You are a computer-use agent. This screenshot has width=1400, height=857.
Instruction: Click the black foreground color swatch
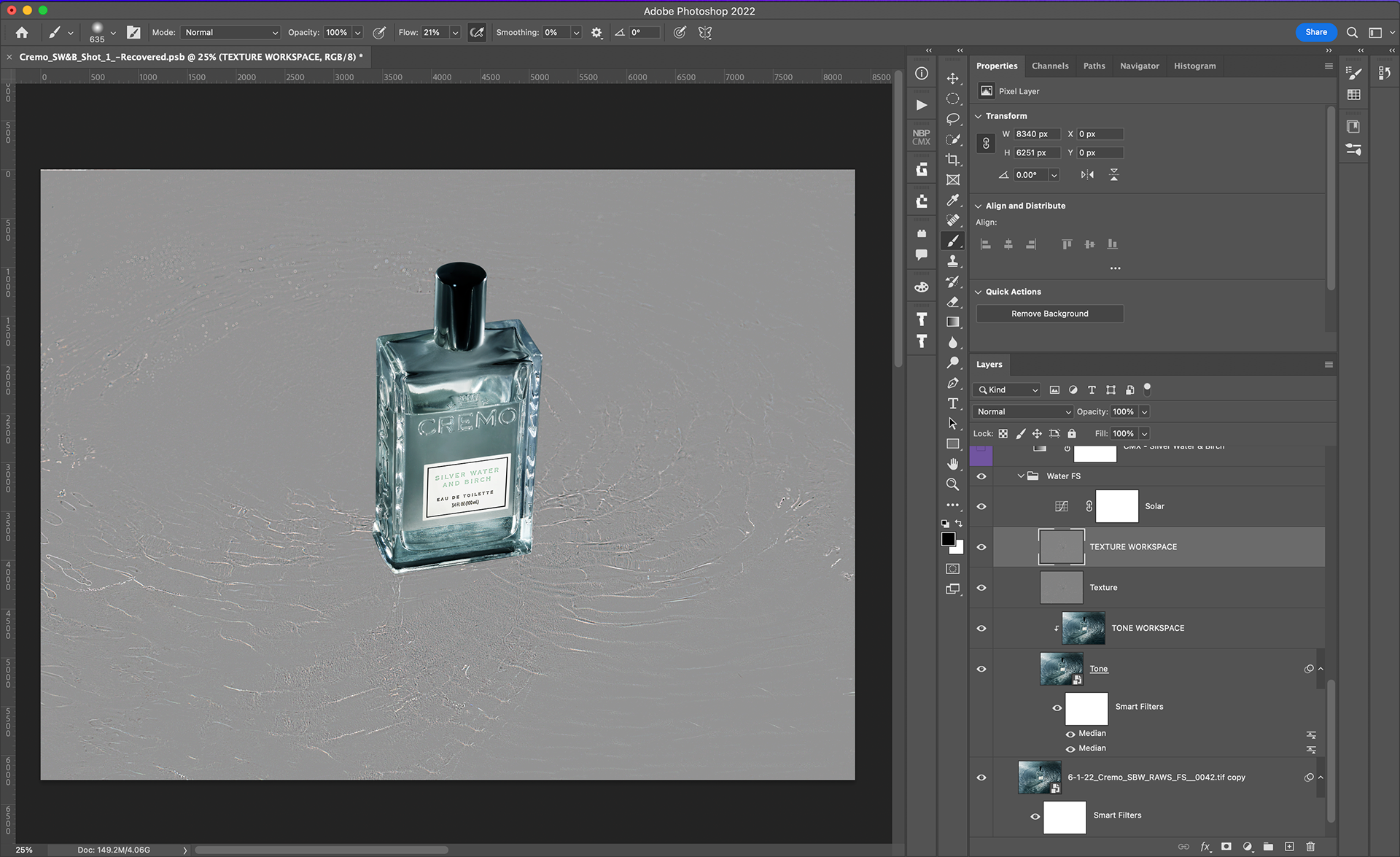947,539
